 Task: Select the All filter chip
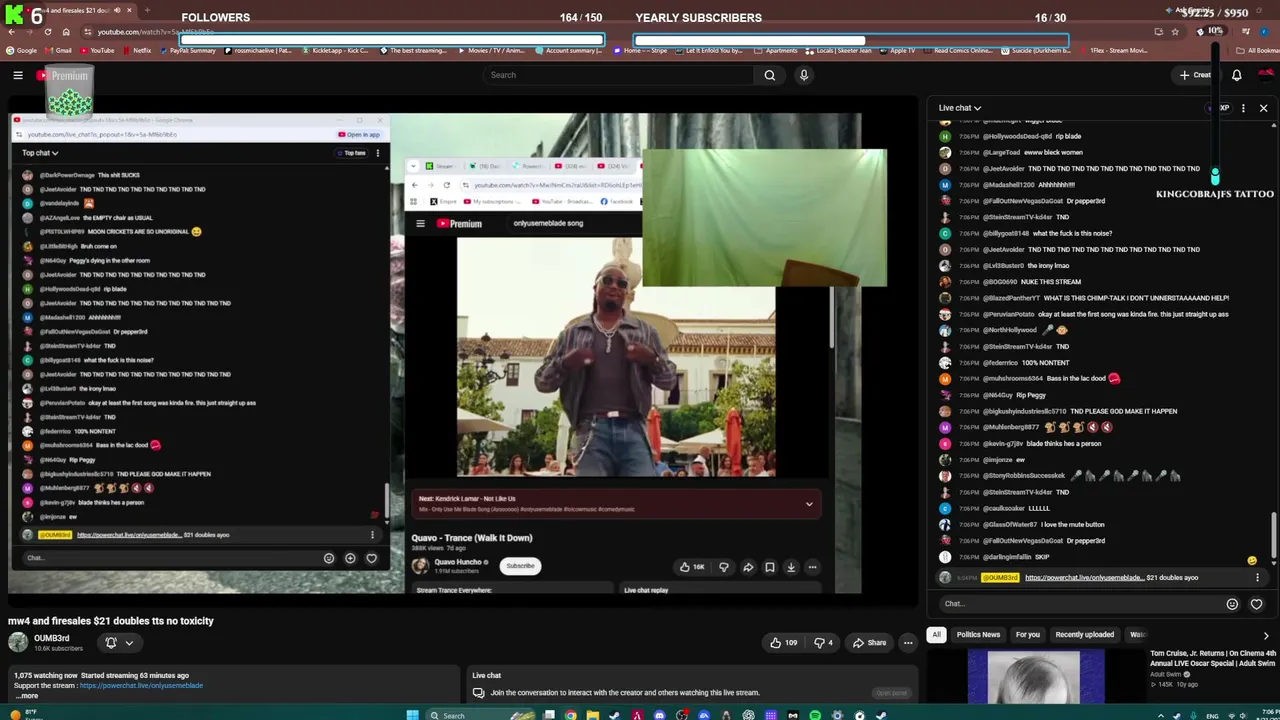tap(937, 635)
